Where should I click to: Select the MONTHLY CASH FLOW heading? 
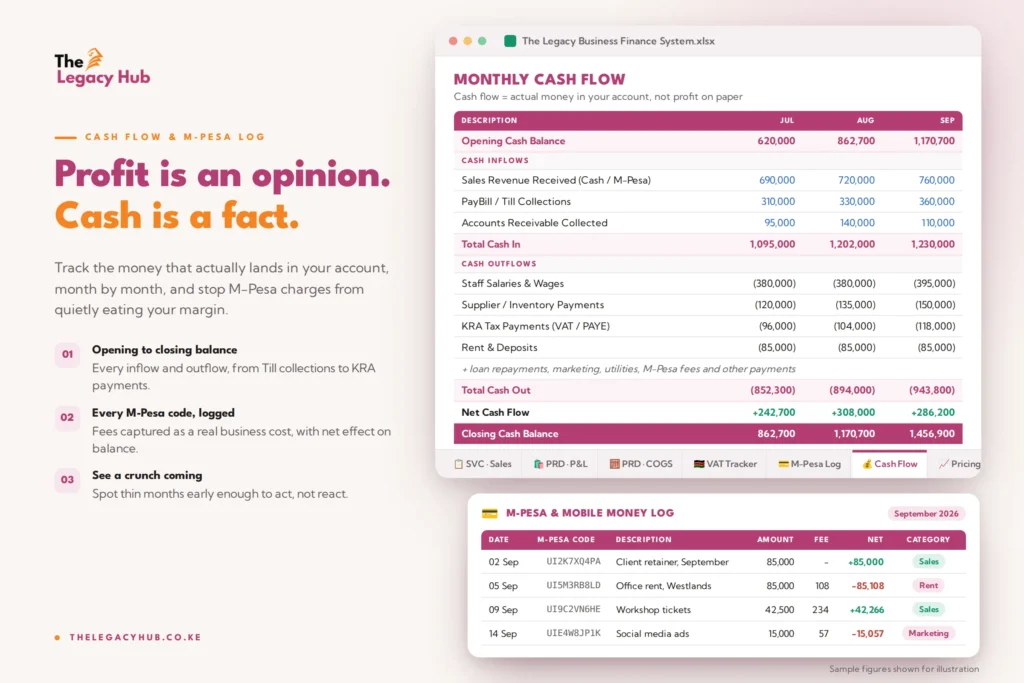pos(539,79)
